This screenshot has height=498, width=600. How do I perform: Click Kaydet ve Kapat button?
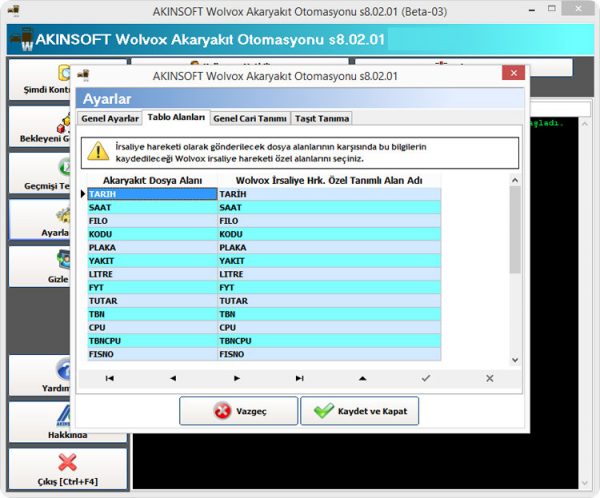coord(360,411)
